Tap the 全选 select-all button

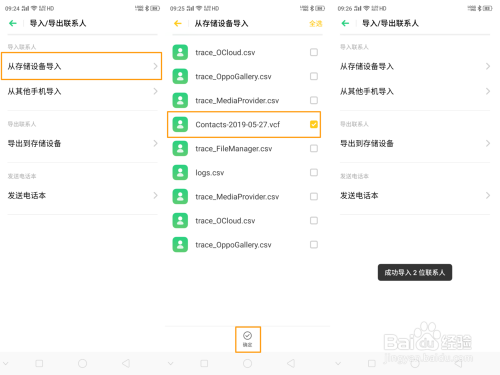tap(316, 23)
